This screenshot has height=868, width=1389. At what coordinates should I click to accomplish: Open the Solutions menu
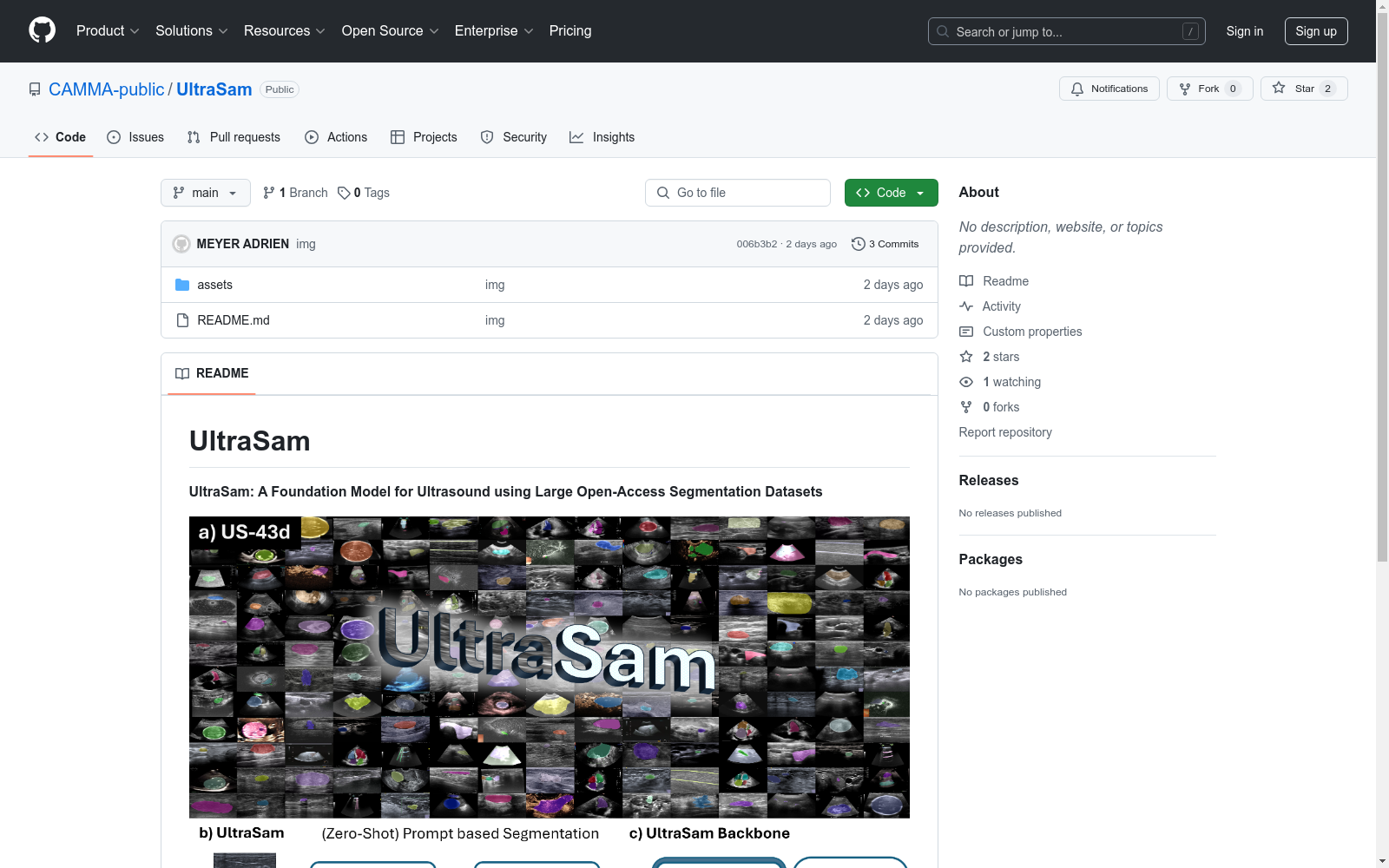[x=191, y=31]
